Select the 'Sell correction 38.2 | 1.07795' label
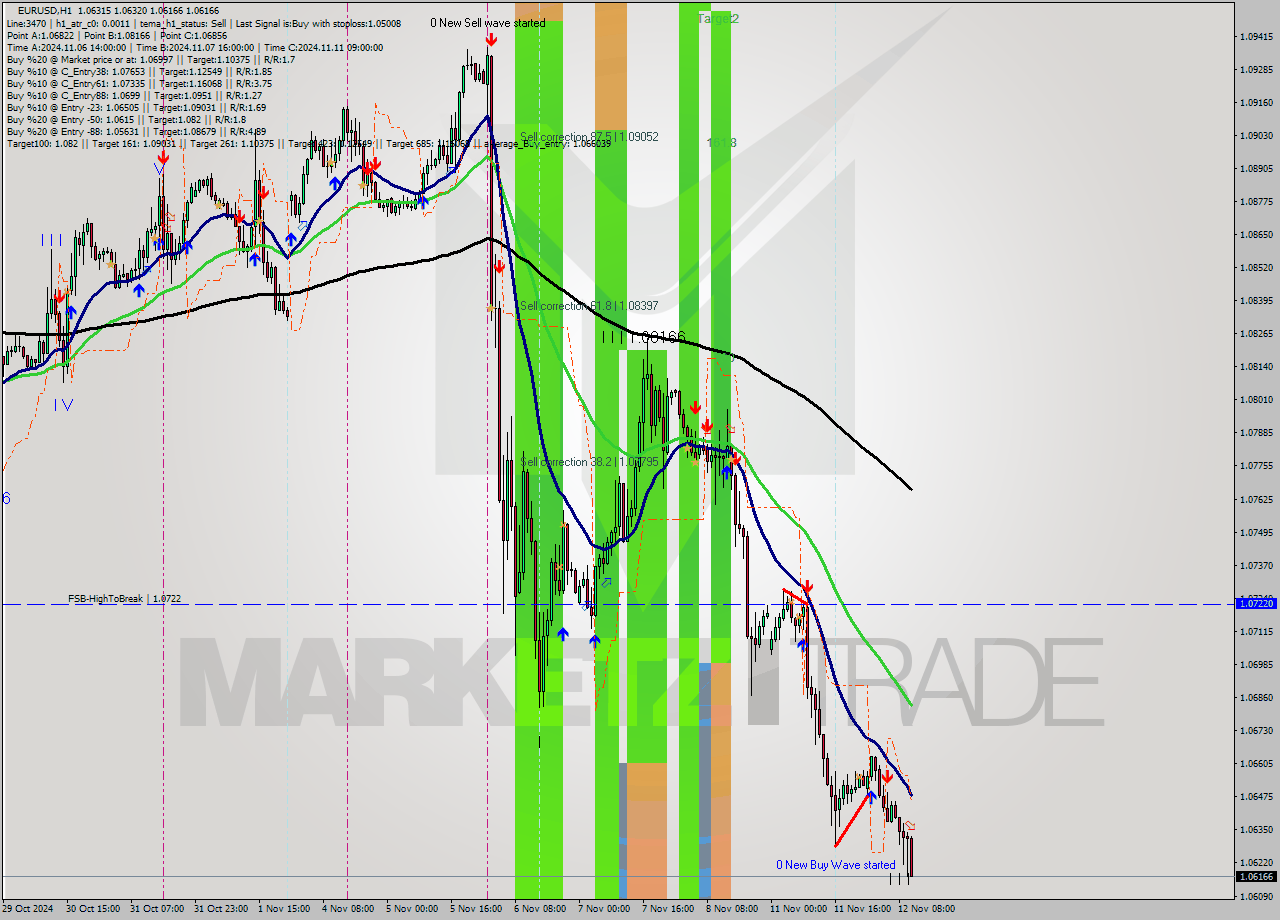The image size is (1280, 920). (x=589, y=462)
